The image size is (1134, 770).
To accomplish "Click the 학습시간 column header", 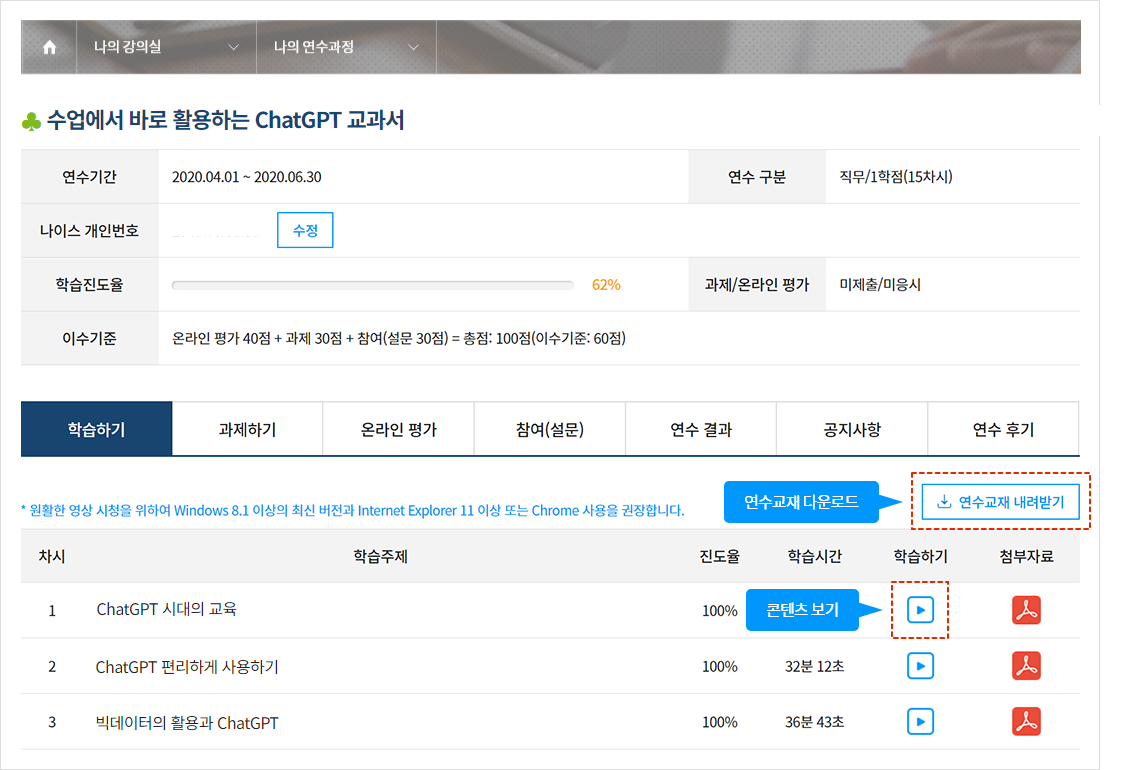I will pos(814,556).
